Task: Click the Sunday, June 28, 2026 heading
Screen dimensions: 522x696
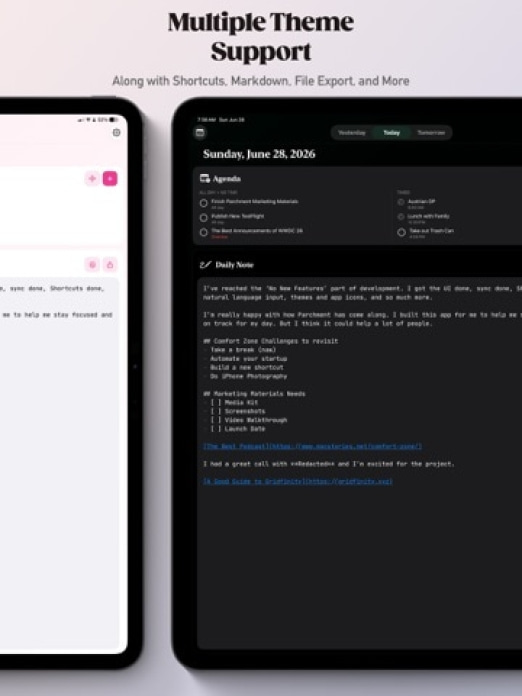Action: click(259, 154)
